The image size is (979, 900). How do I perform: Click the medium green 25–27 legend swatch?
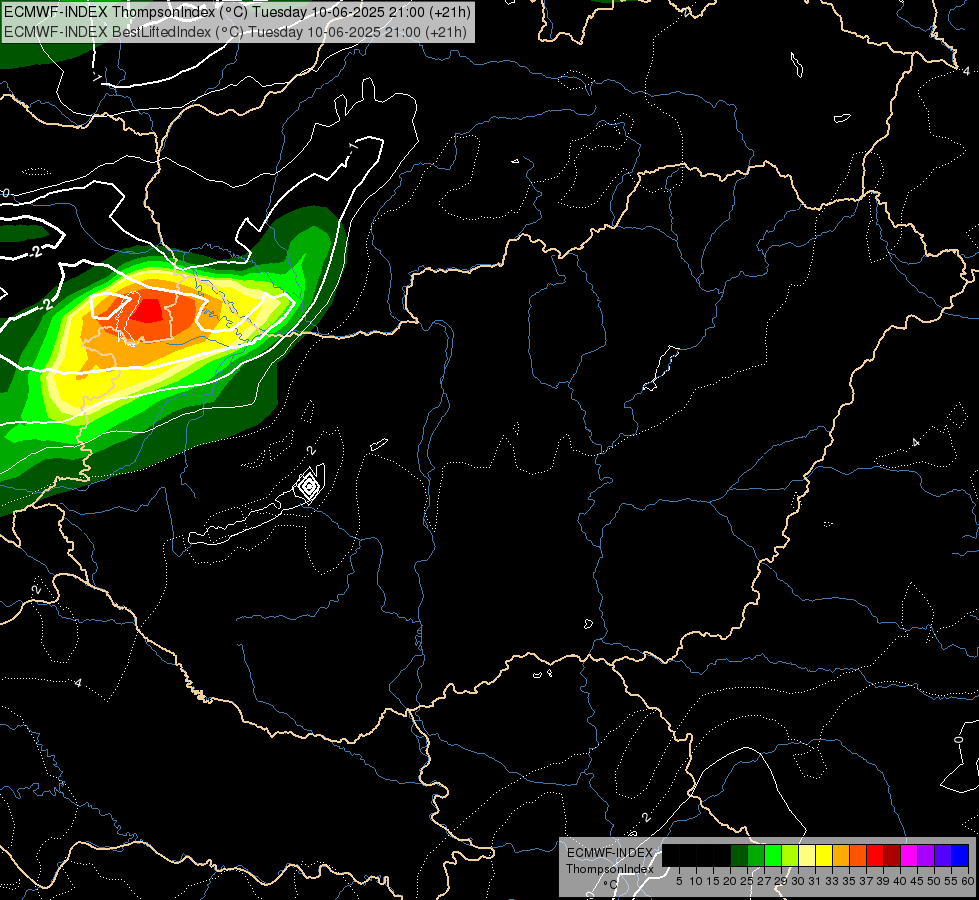(756, 855)
